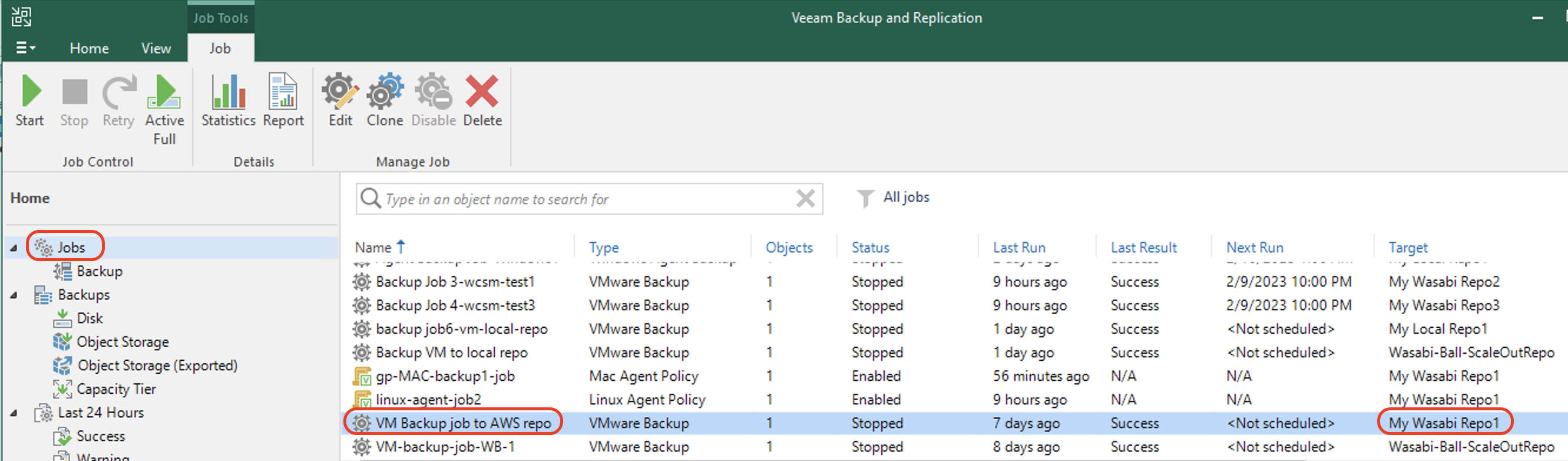This screenshot has width=1568, height=461.
Task: Sort by the Target column header
Action: [1407, 248]
